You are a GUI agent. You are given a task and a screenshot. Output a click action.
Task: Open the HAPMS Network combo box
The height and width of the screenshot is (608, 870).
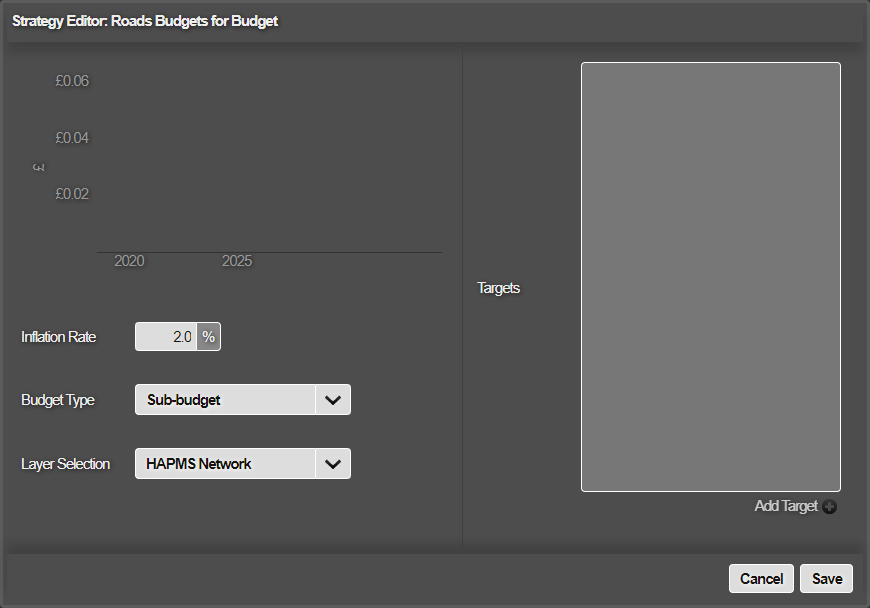[242, 464]
